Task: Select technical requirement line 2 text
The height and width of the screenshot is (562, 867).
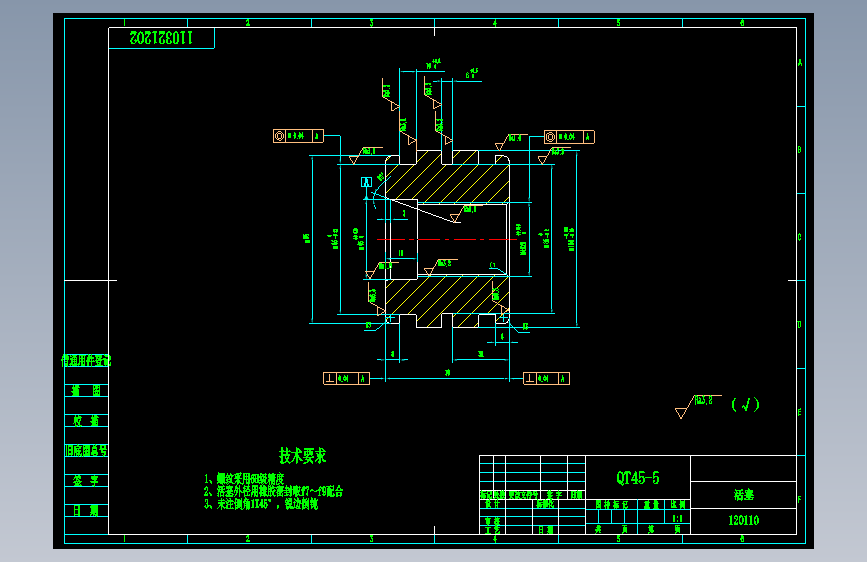Action: click(273, 491)
